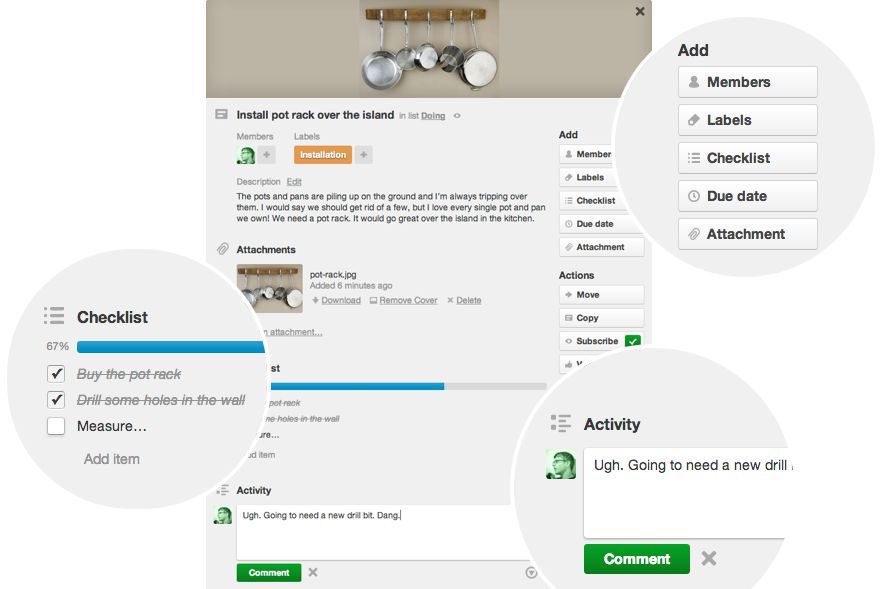Uncheck the Drill some holes in the wall checkbox
This screenshot has height=589, width=889.
(x=56, y=400)
